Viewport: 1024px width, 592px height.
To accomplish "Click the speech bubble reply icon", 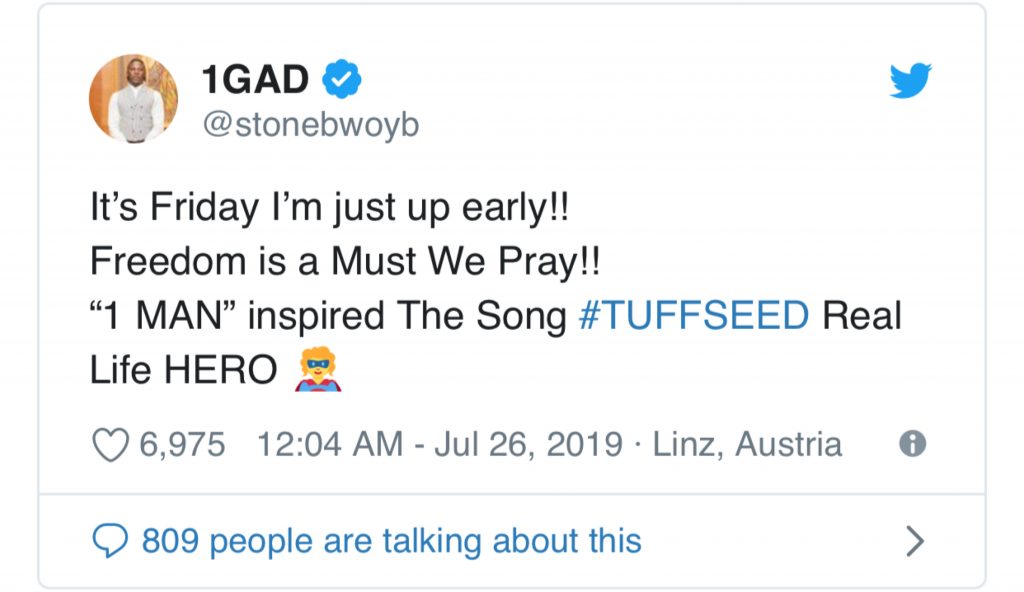I will (x=110, y=541).
